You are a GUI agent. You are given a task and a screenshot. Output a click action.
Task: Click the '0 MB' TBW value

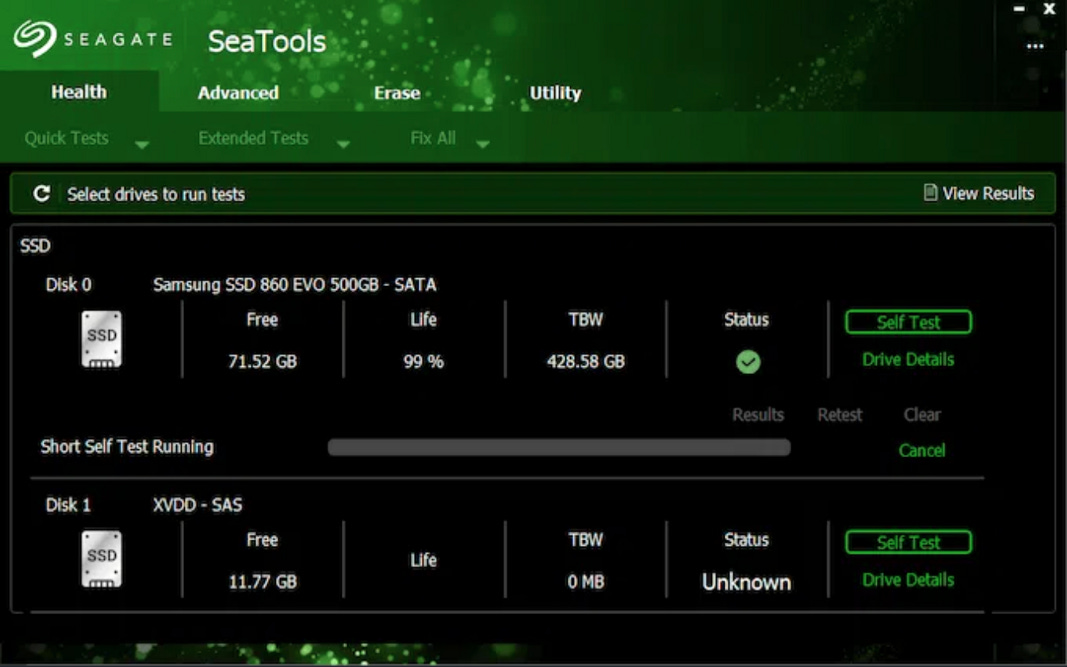coord(586,582)
